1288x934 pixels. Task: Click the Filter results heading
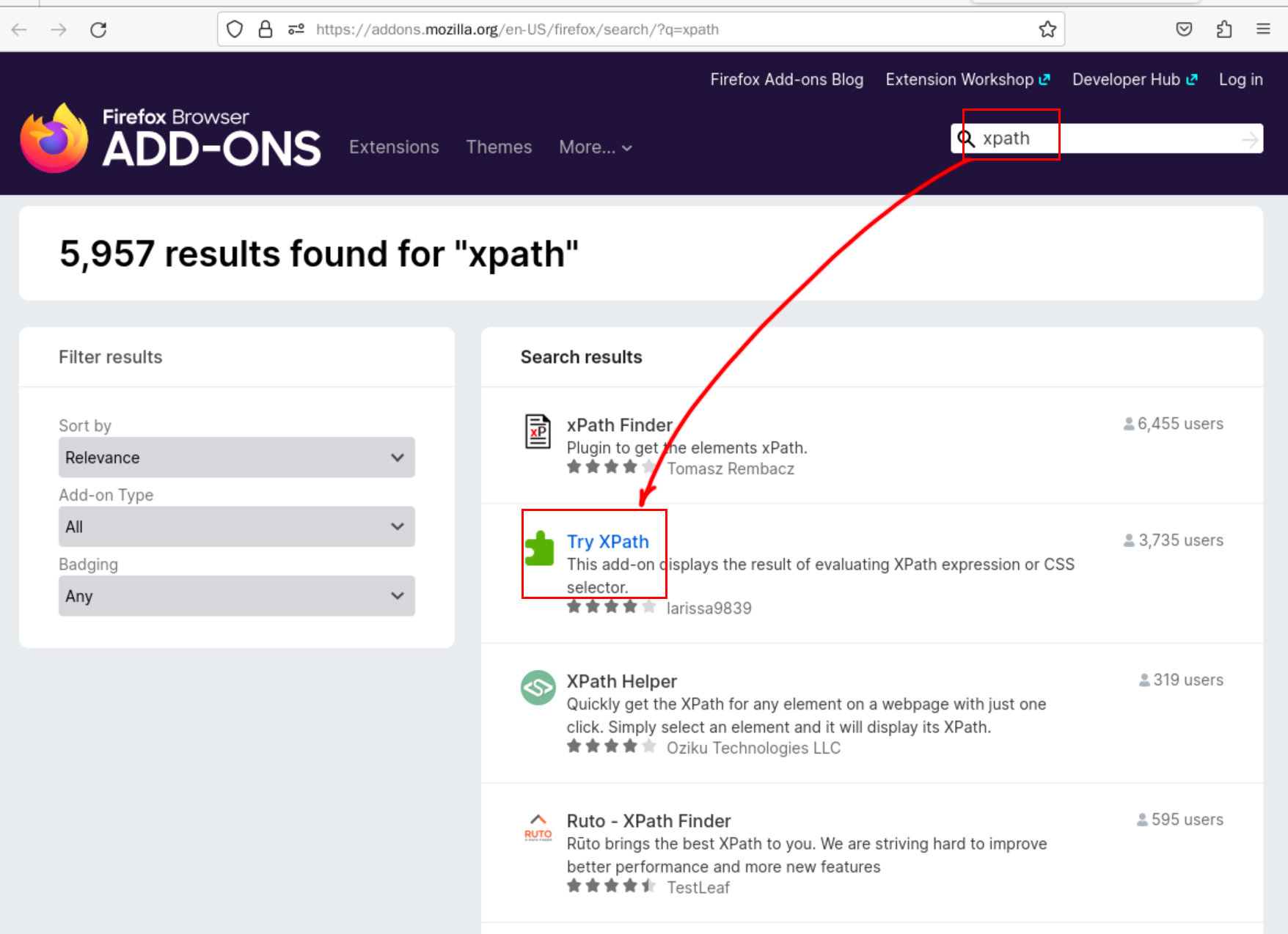click(111, 357)
